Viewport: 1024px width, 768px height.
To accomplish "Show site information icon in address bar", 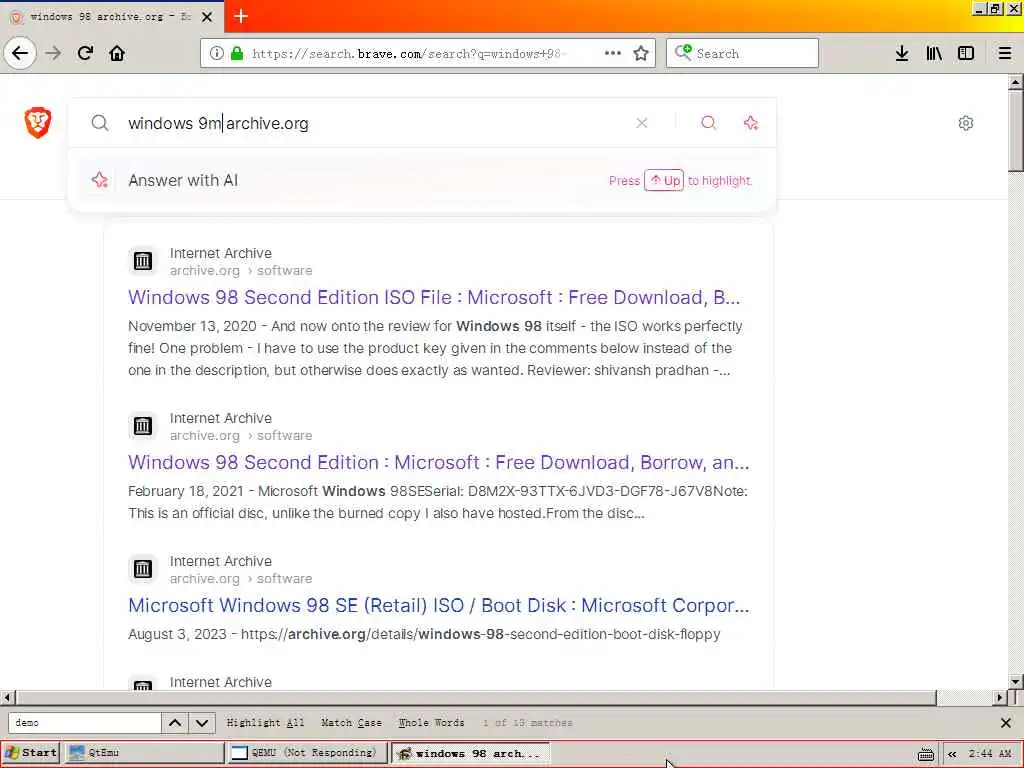I will [x=216, y=53].
